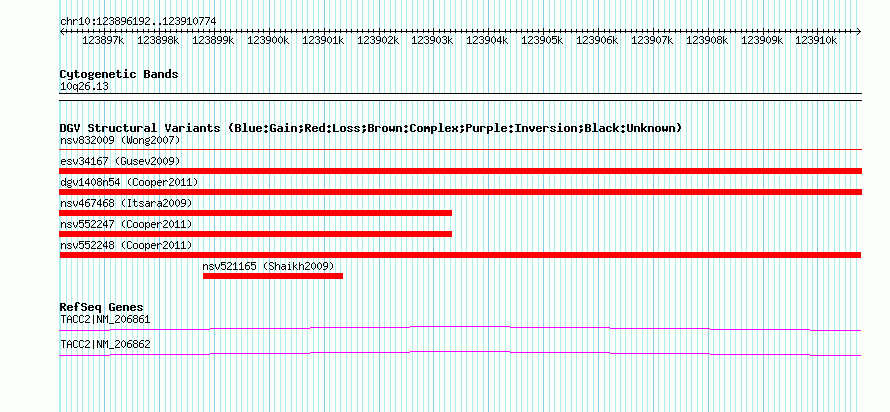Click the 123902k ruler position
Screen dimensions: 890x412
(x=378, y=41)
